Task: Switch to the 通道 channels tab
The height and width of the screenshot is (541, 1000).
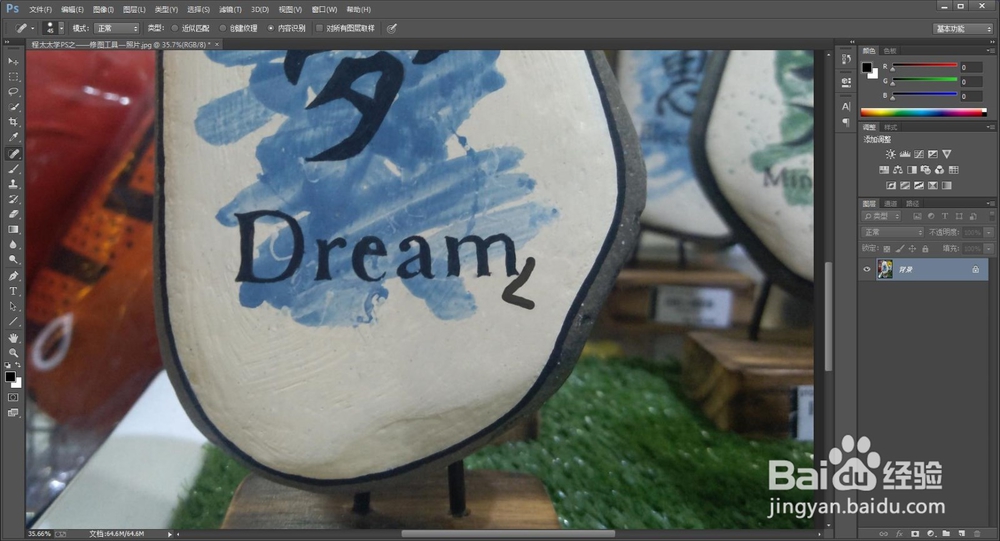Action: tap(891, 204)
